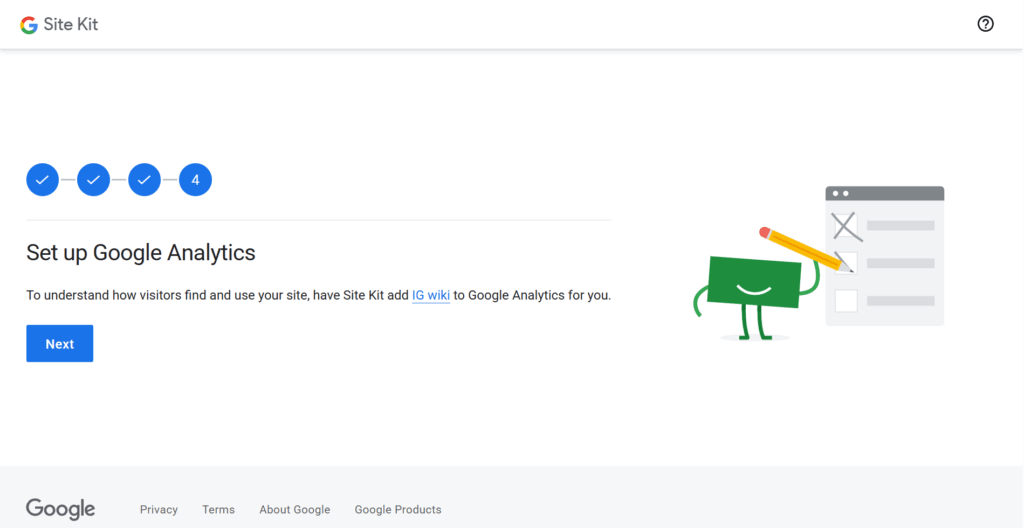Viewport: 1024px width, 528px height.
Task: Select the second completed step checkmark
Action: [93, 180]
